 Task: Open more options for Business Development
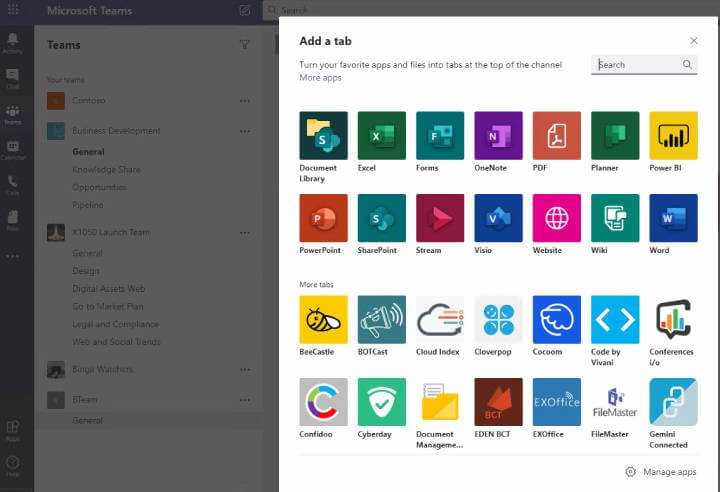[x=245, y=131]
